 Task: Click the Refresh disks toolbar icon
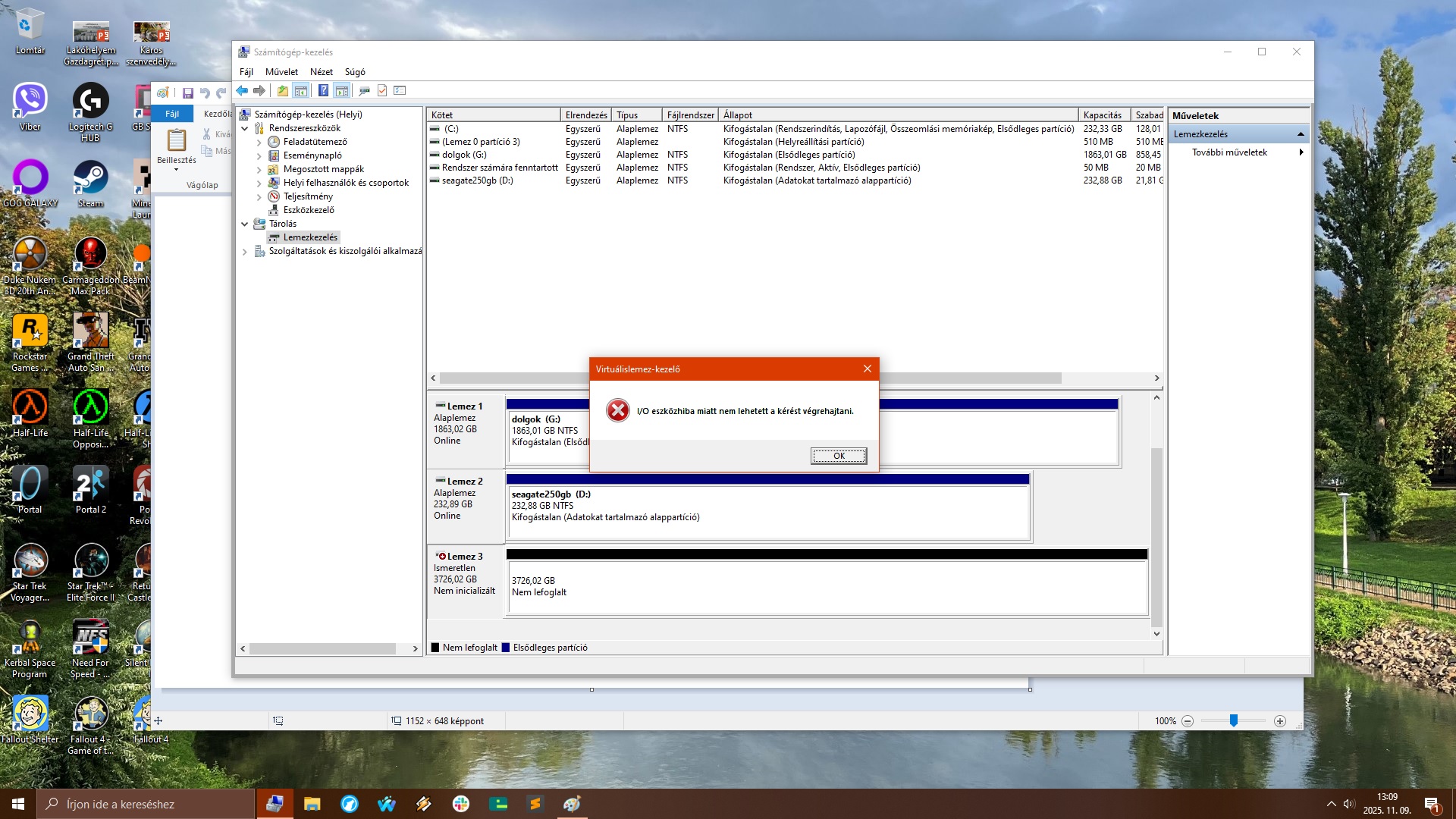coord(364,91)
